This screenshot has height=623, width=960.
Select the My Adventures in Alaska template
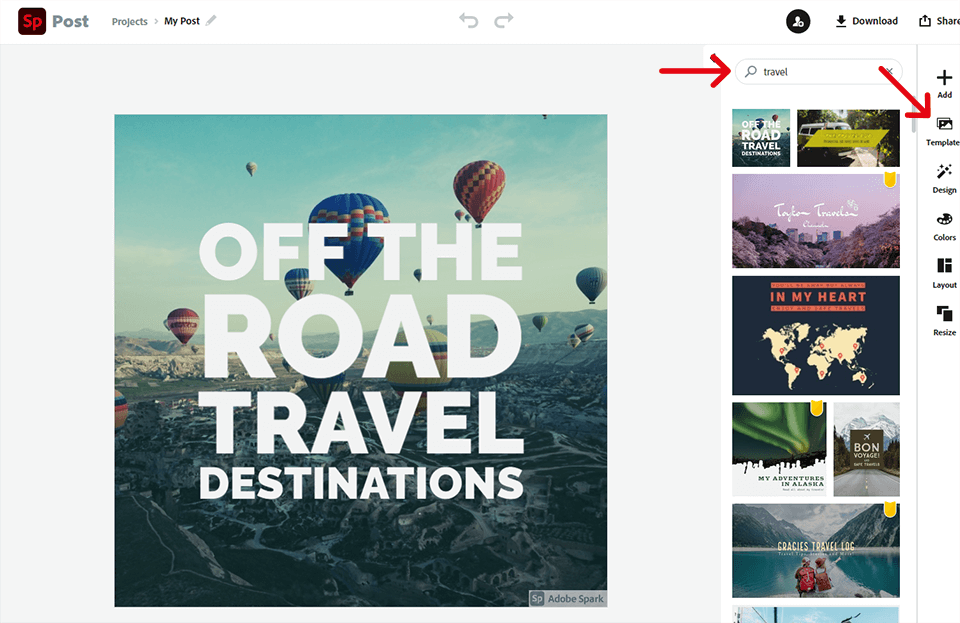pyautogui.click(x=779, y=449)
